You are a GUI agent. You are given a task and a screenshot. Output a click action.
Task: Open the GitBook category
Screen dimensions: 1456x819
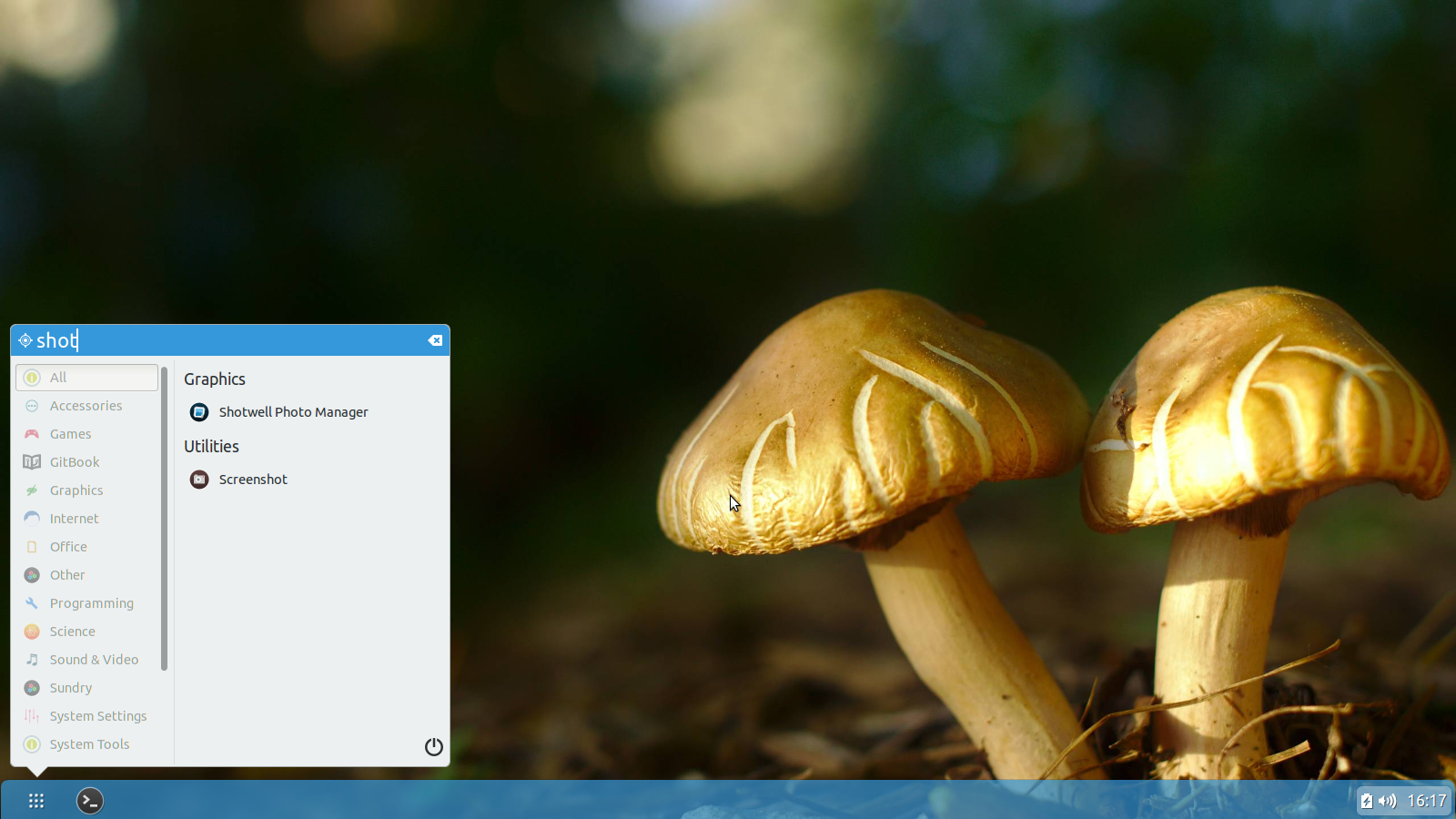(86, 462)
